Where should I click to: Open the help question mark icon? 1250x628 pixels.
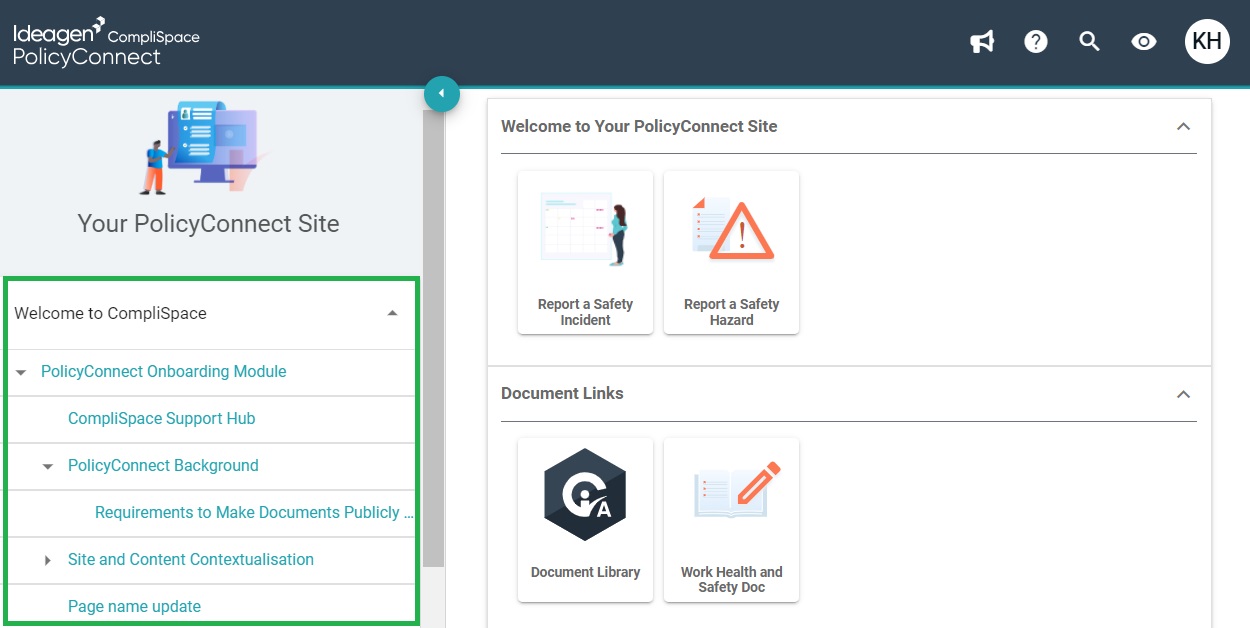point(1036,41)
